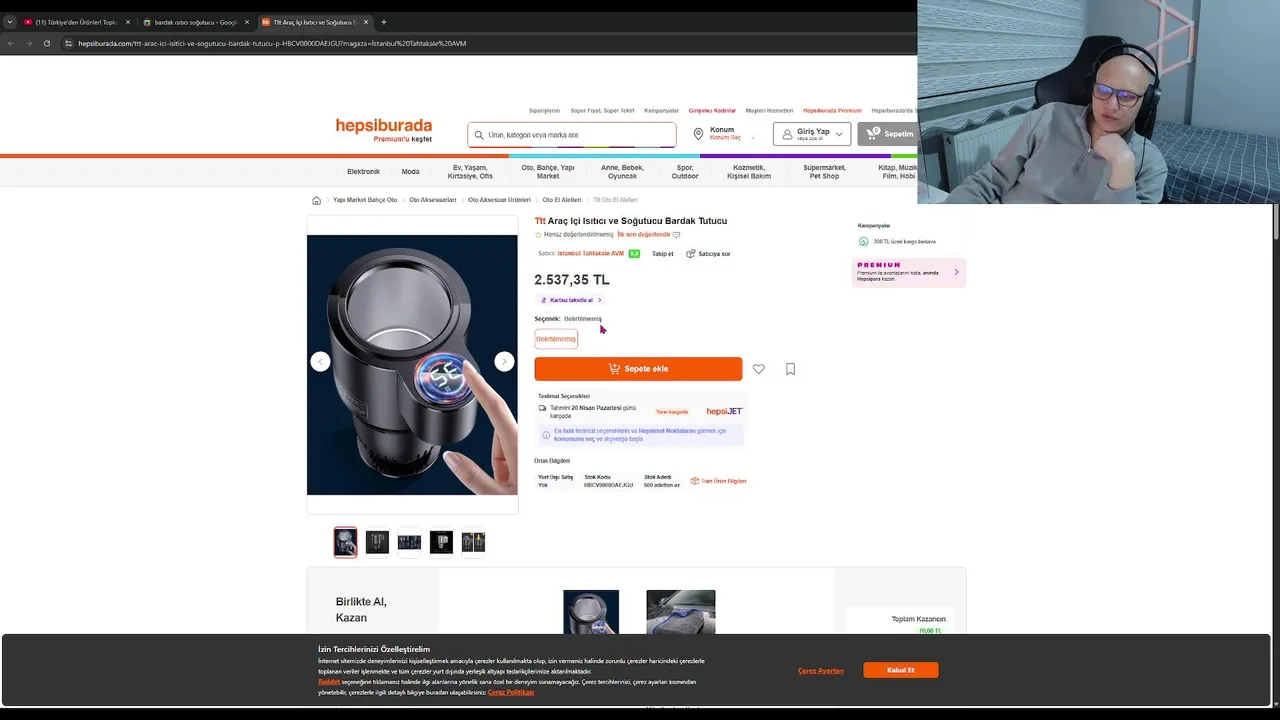Image resolution: width=1280 pixels, height=720 pixels.
Task: Select the first product thumbnail
Action: tap(345, 542)
